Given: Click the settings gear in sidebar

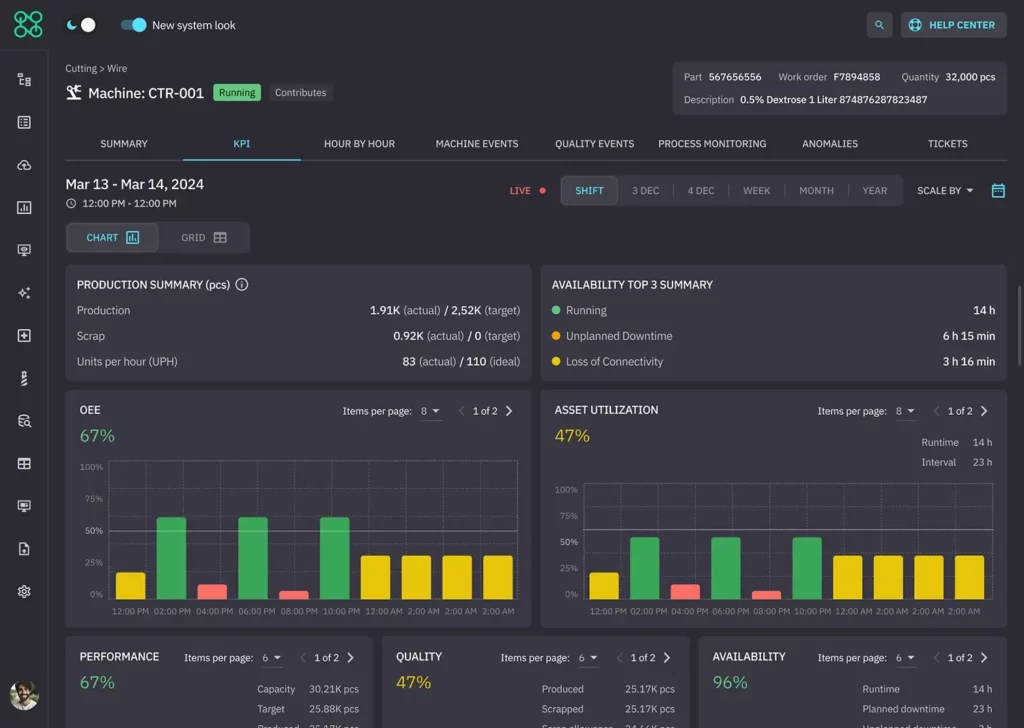Looking at the screenshot, I should coord(24,591).
